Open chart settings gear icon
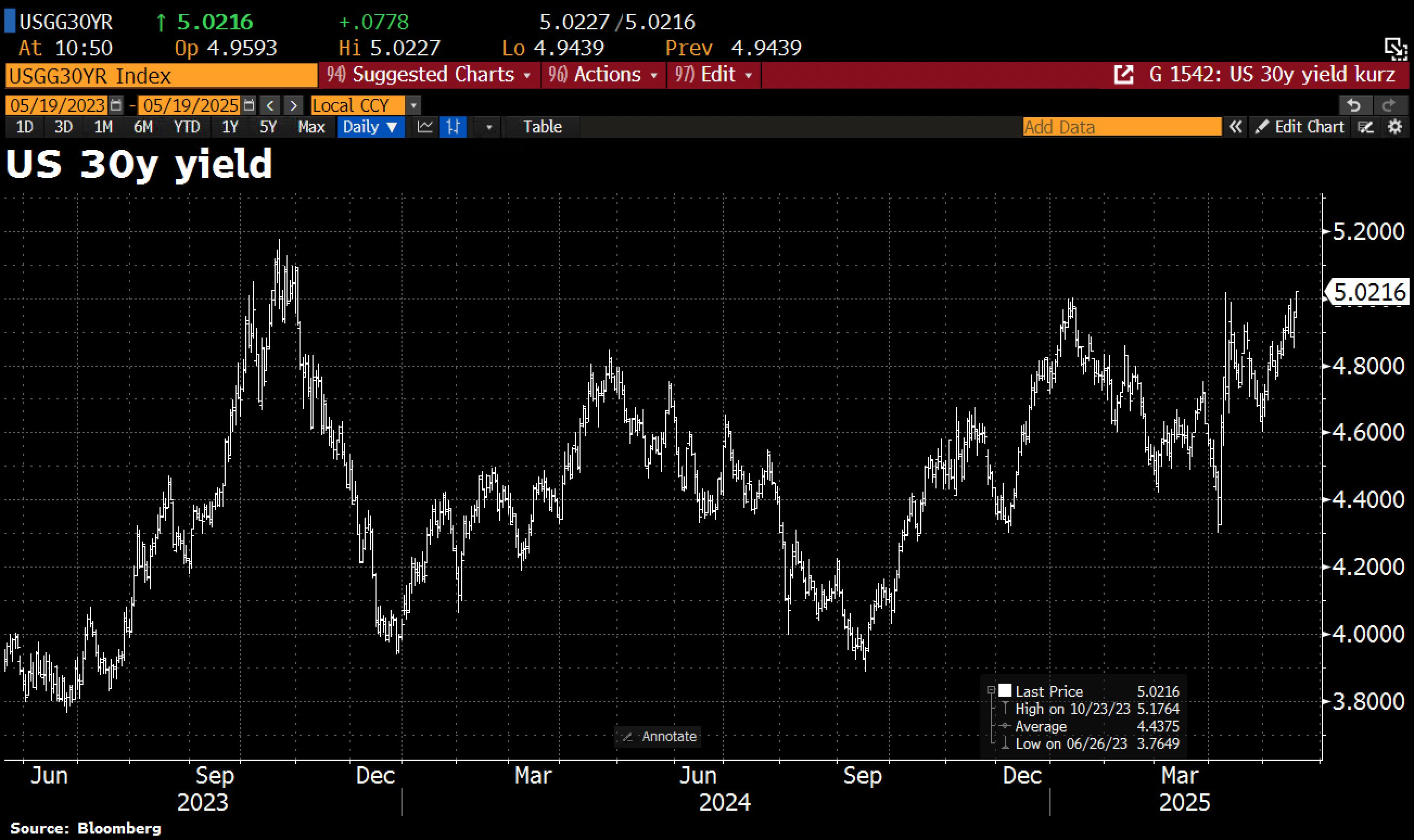The width and height of the screenshot is (1414, 840). coord(1396,127)
